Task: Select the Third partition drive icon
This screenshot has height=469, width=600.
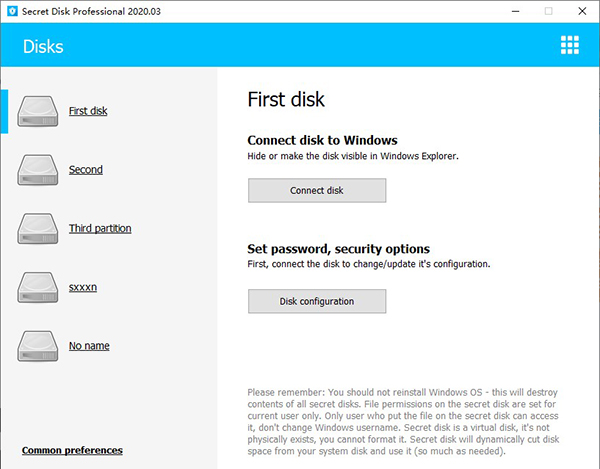Action: click(x=39, y=228)
